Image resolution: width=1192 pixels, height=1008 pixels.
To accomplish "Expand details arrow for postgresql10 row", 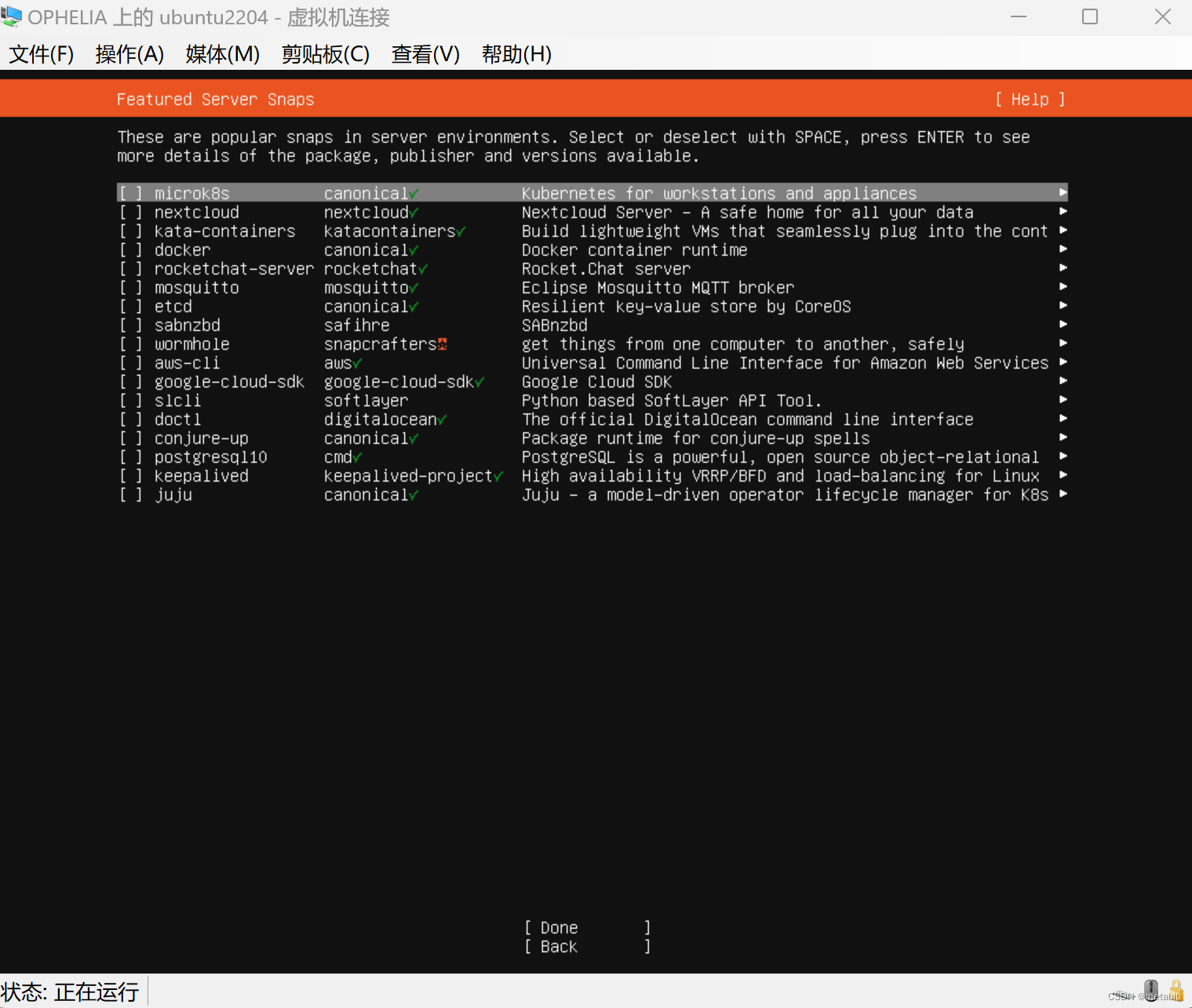I will (x=1063, y=456).
